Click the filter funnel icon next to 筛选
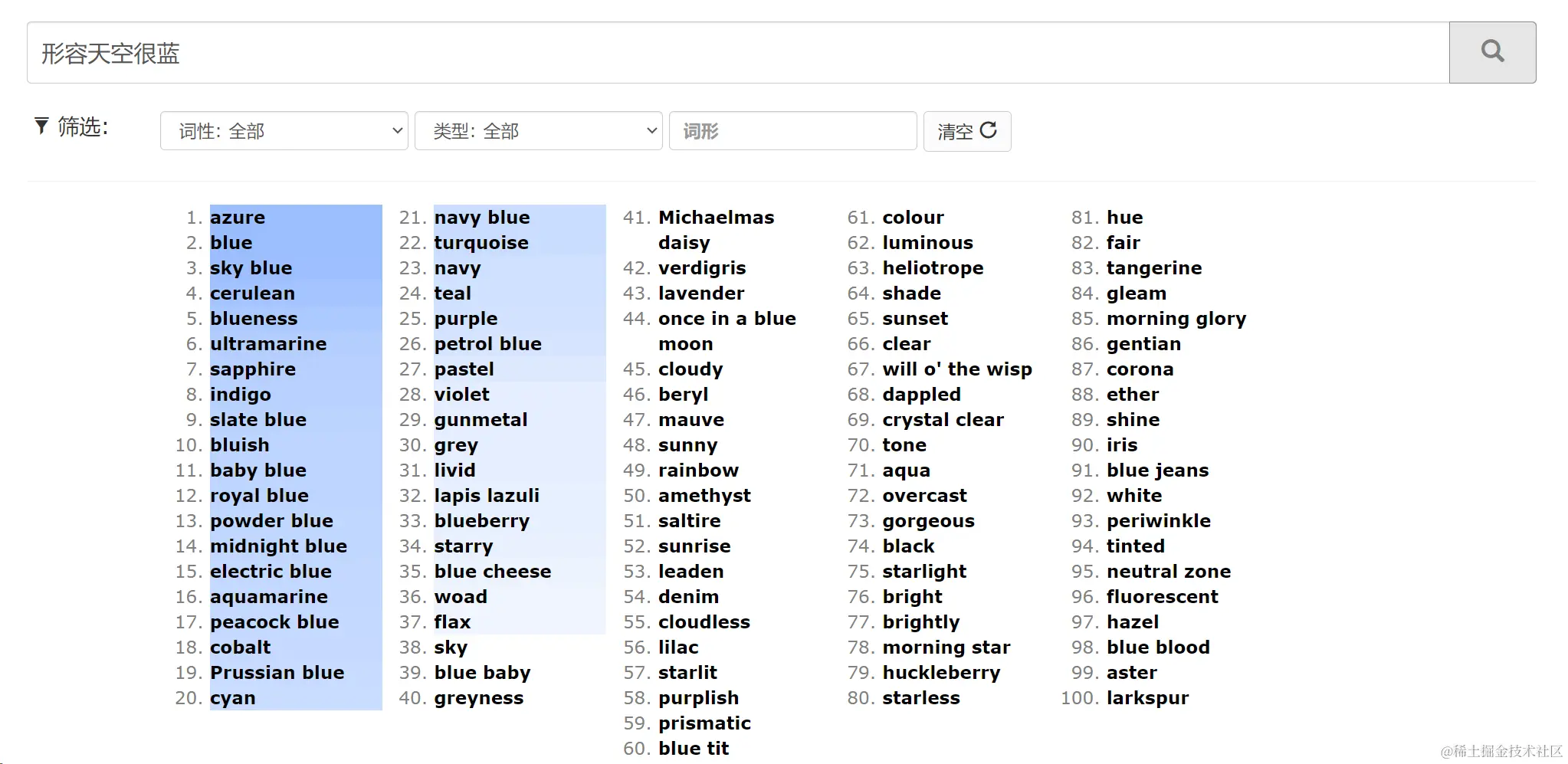1568x764 pixels. click(x=41, y=126)
